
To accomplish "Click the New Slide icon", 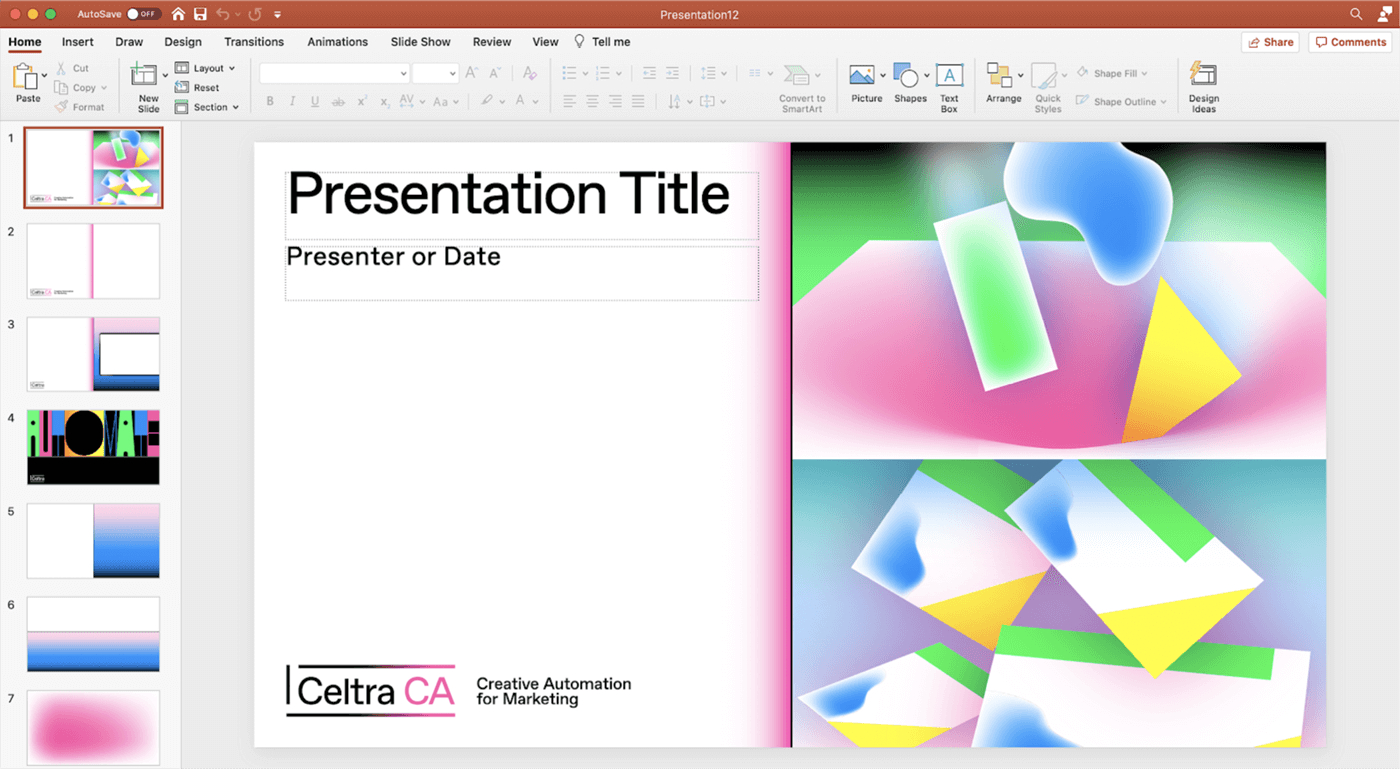I will coord(145,76).
